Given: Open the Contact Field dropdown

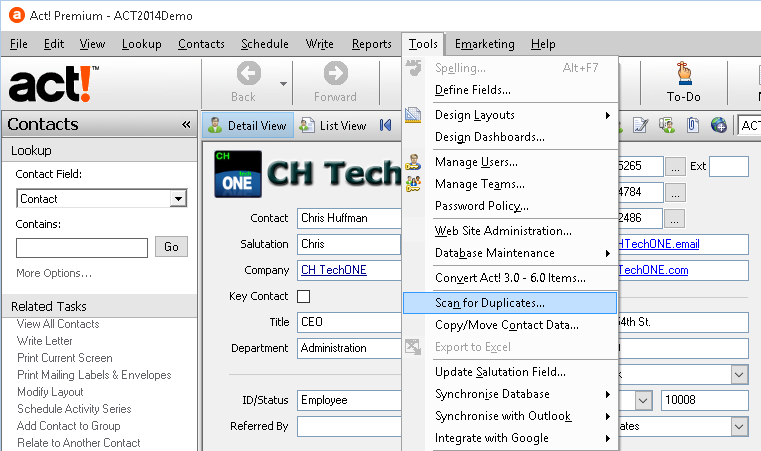Looking at the screenshot, I should (179, 199).
